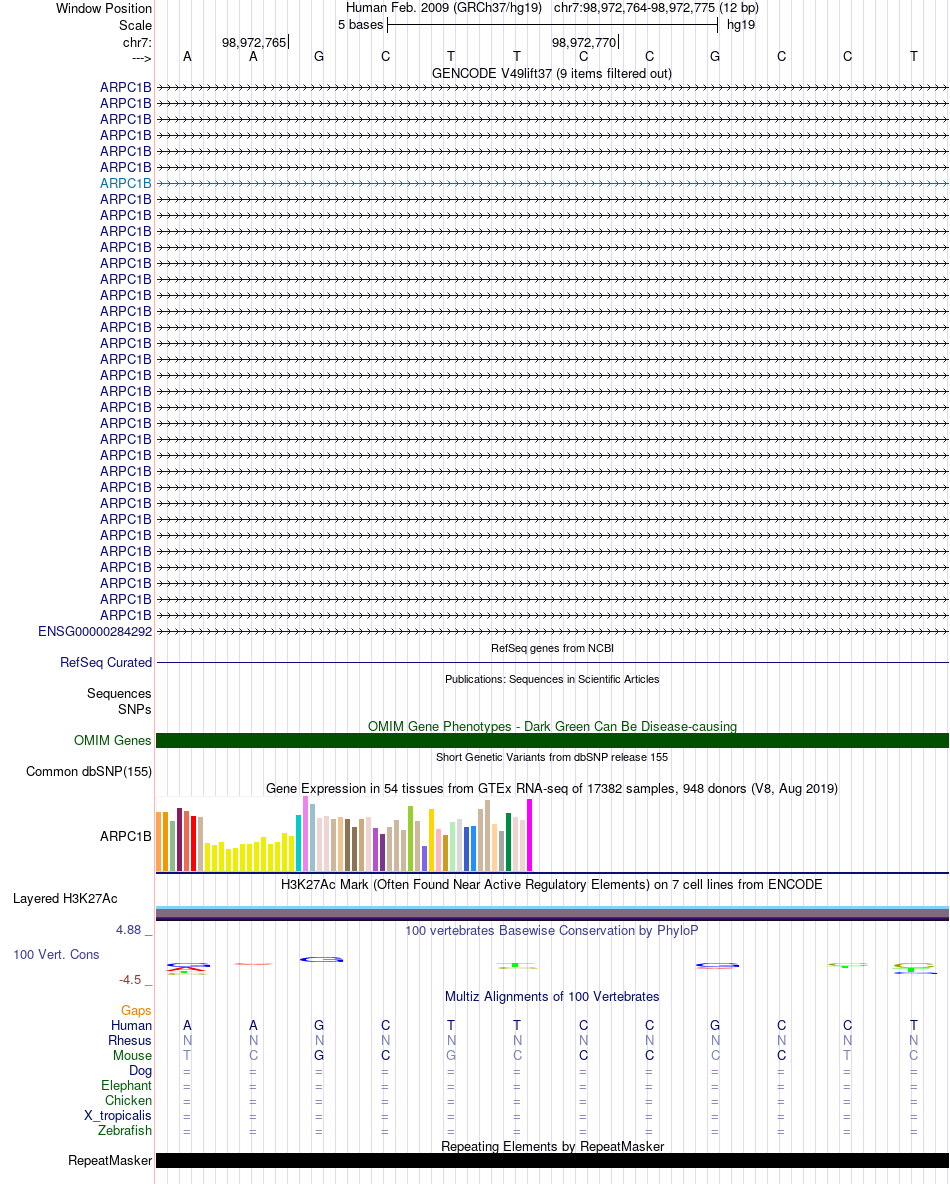The height and width of the screenshot is (1184, 950).
Task: Click the orange Gaps row label
Action: pos(136,1010)
